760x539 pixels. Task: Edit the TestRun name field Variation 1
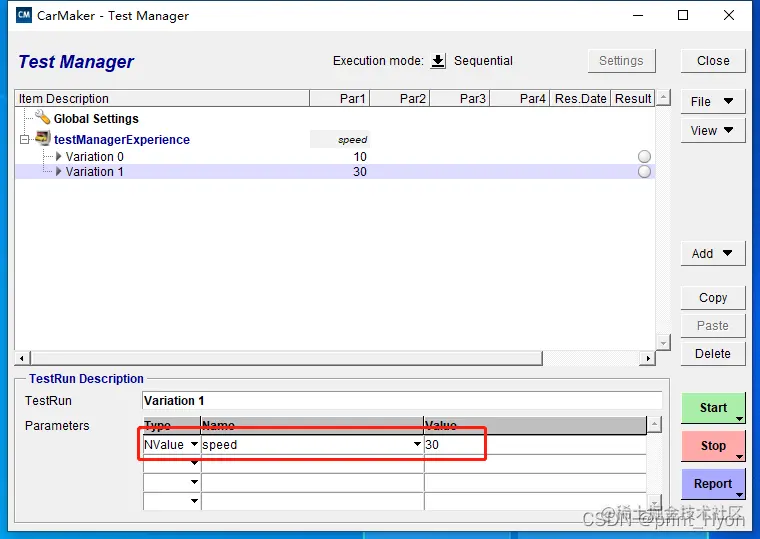(402, 401)
